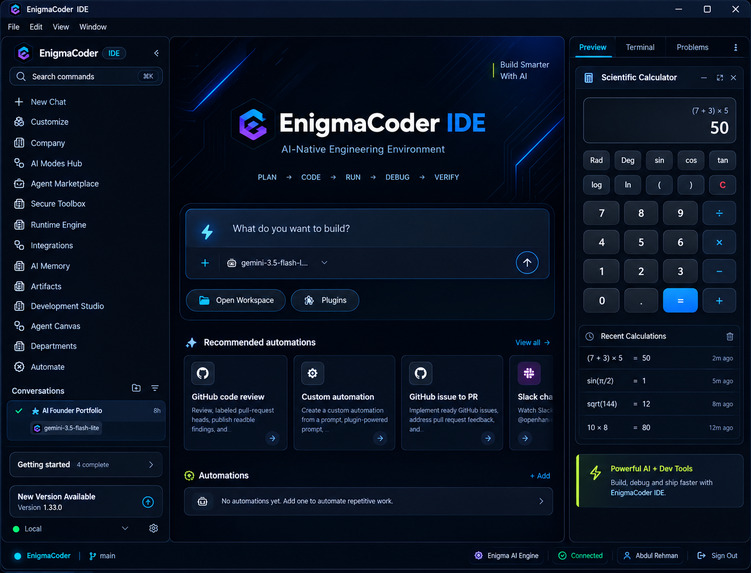The height and width of the screenshot is (573, 751).
Task: Select the Preview tab
Action: [x=592, y=47]
